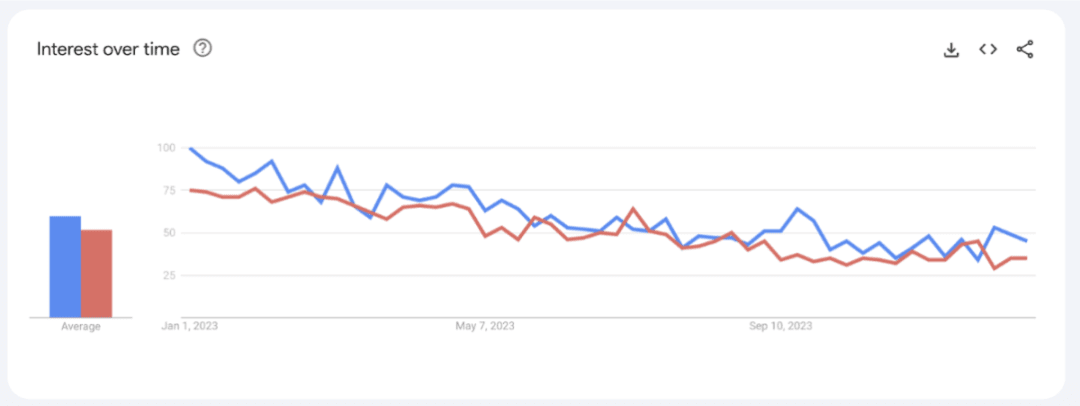Click the share icon
The image size is (1080, 406).
(1025, 49)
